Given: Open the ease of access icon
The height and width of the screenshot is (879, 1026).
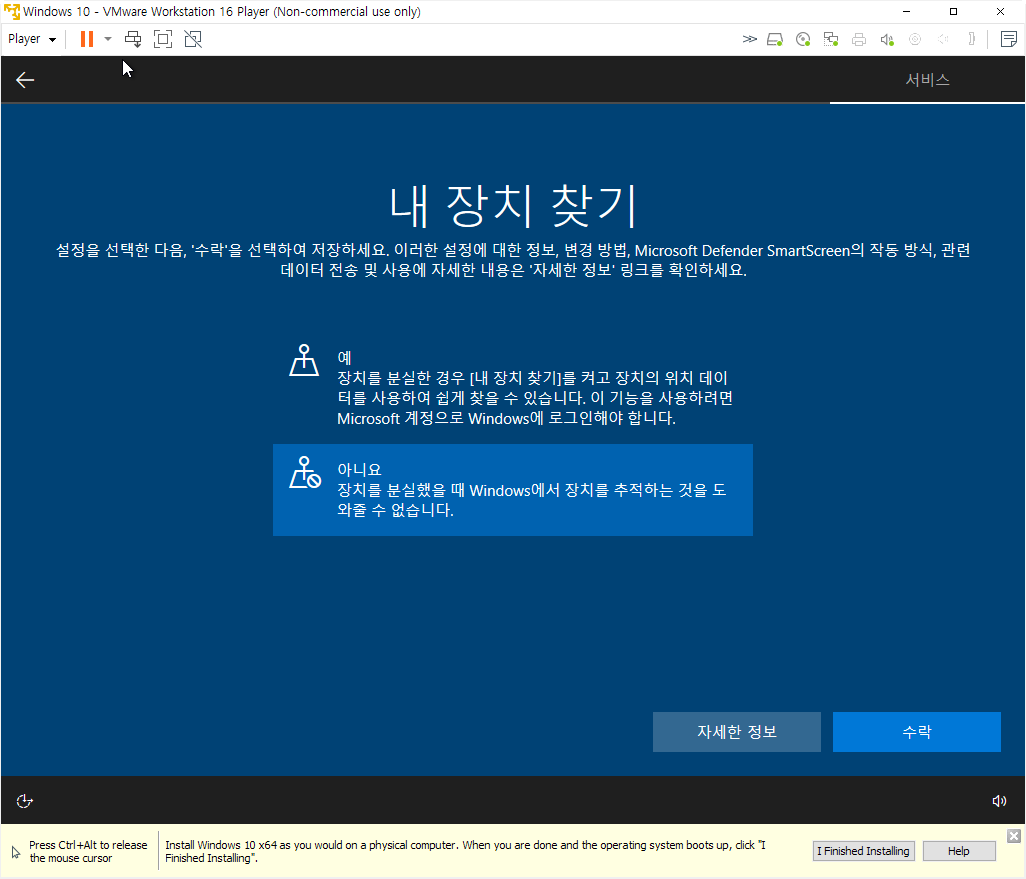Looking at the screenshot, I should coord(24,801).
